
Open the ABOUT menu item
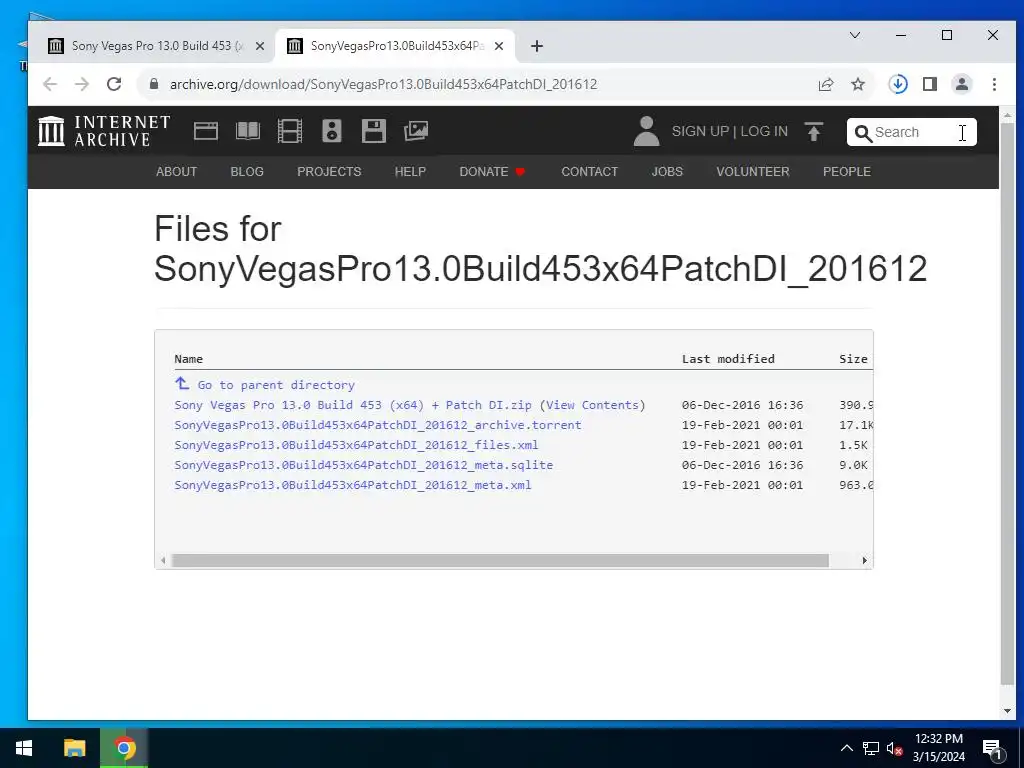click(x=176, y=172)
